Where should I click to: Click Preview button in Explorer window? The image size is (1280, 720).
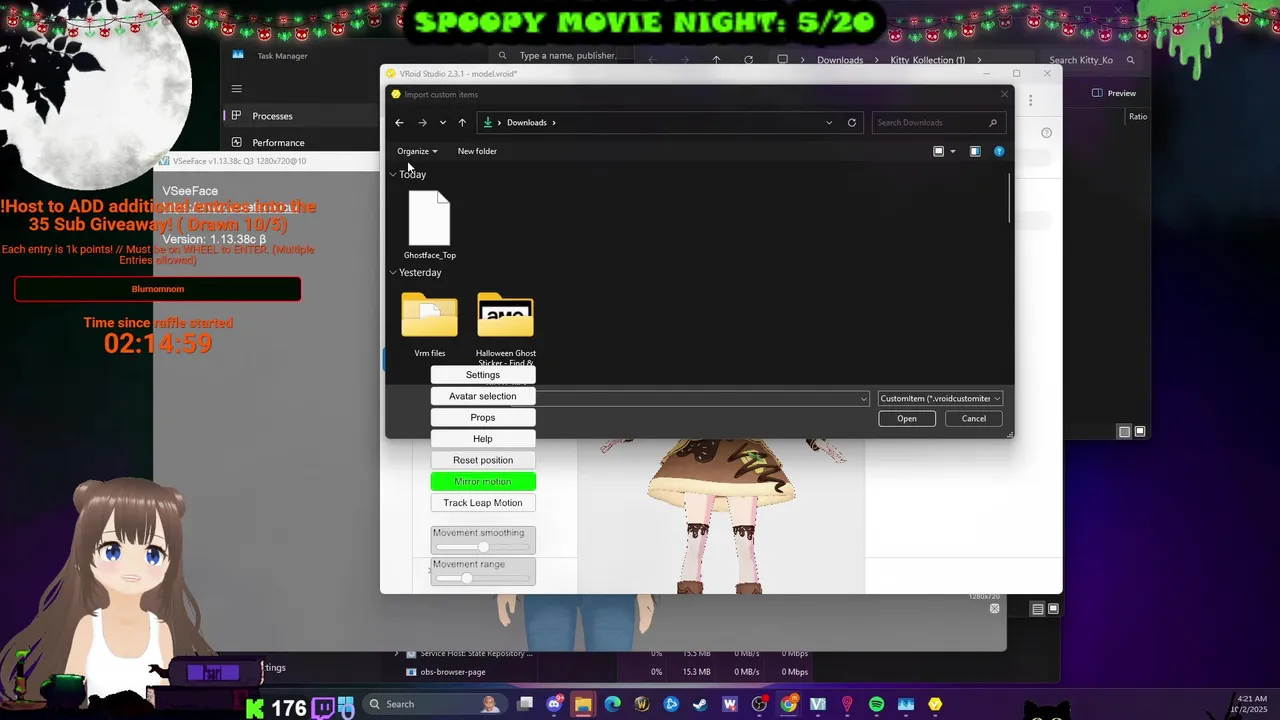point(1114,93)
